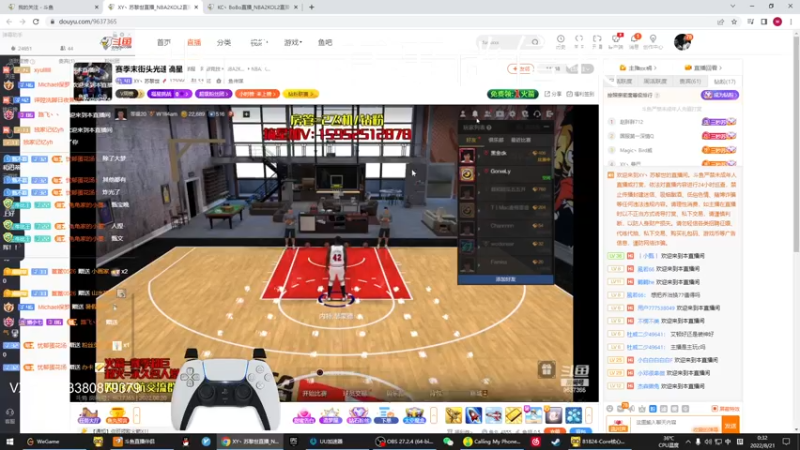The width and height of the screenshot is (800, 450).
Task: Select Magic Bird row in the fan ranking
Action: point(671,150)
